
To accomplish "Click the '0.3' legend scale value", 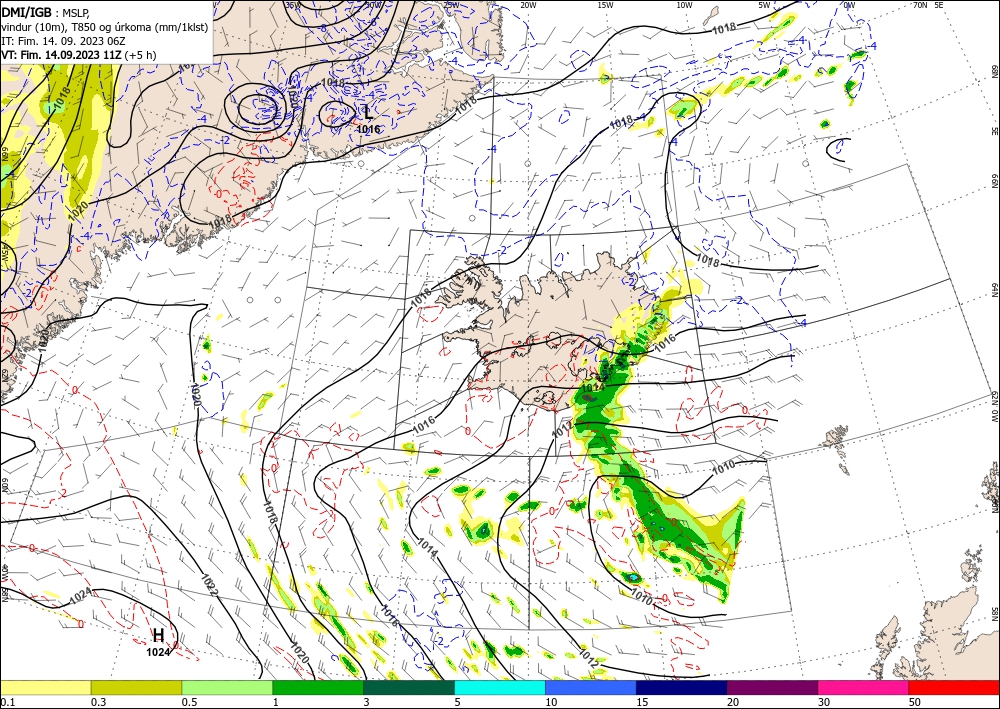I will (98, 701).
